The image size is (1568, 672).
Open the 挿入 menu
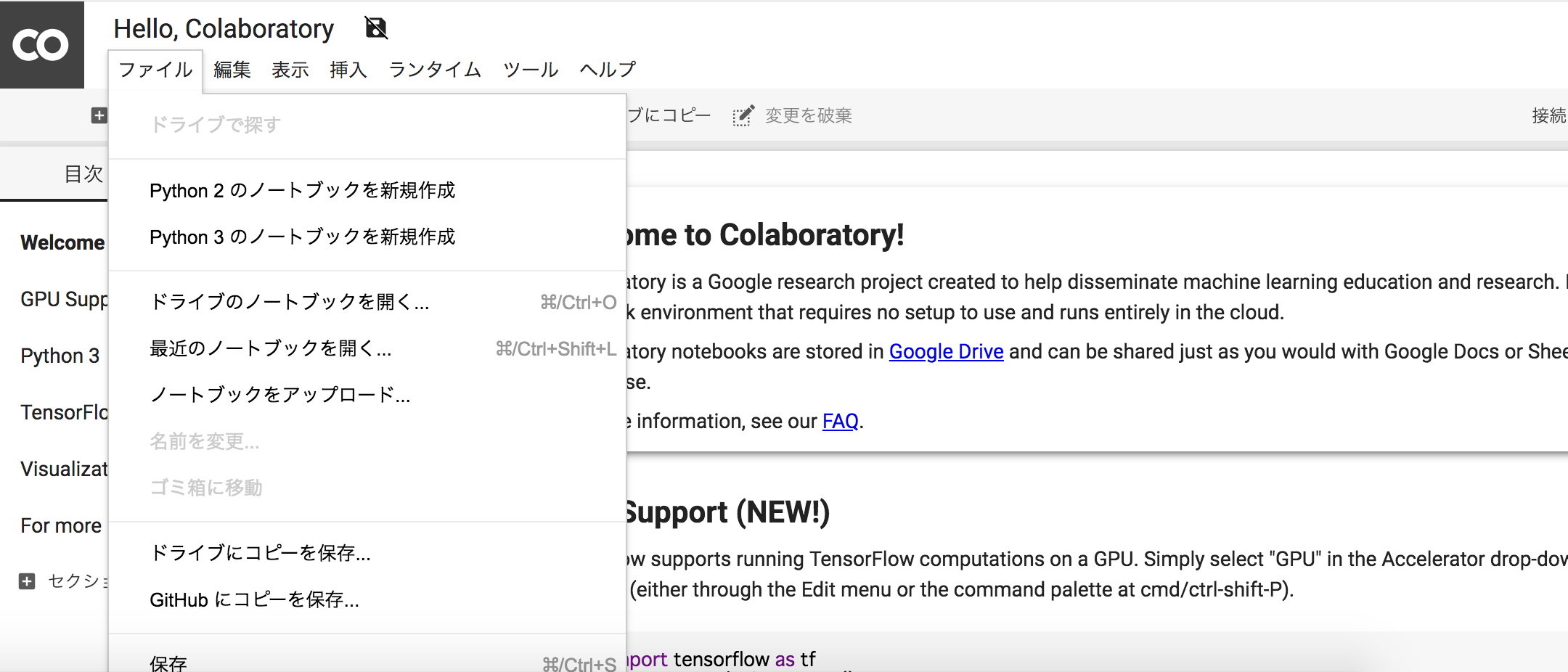(348, 70)
